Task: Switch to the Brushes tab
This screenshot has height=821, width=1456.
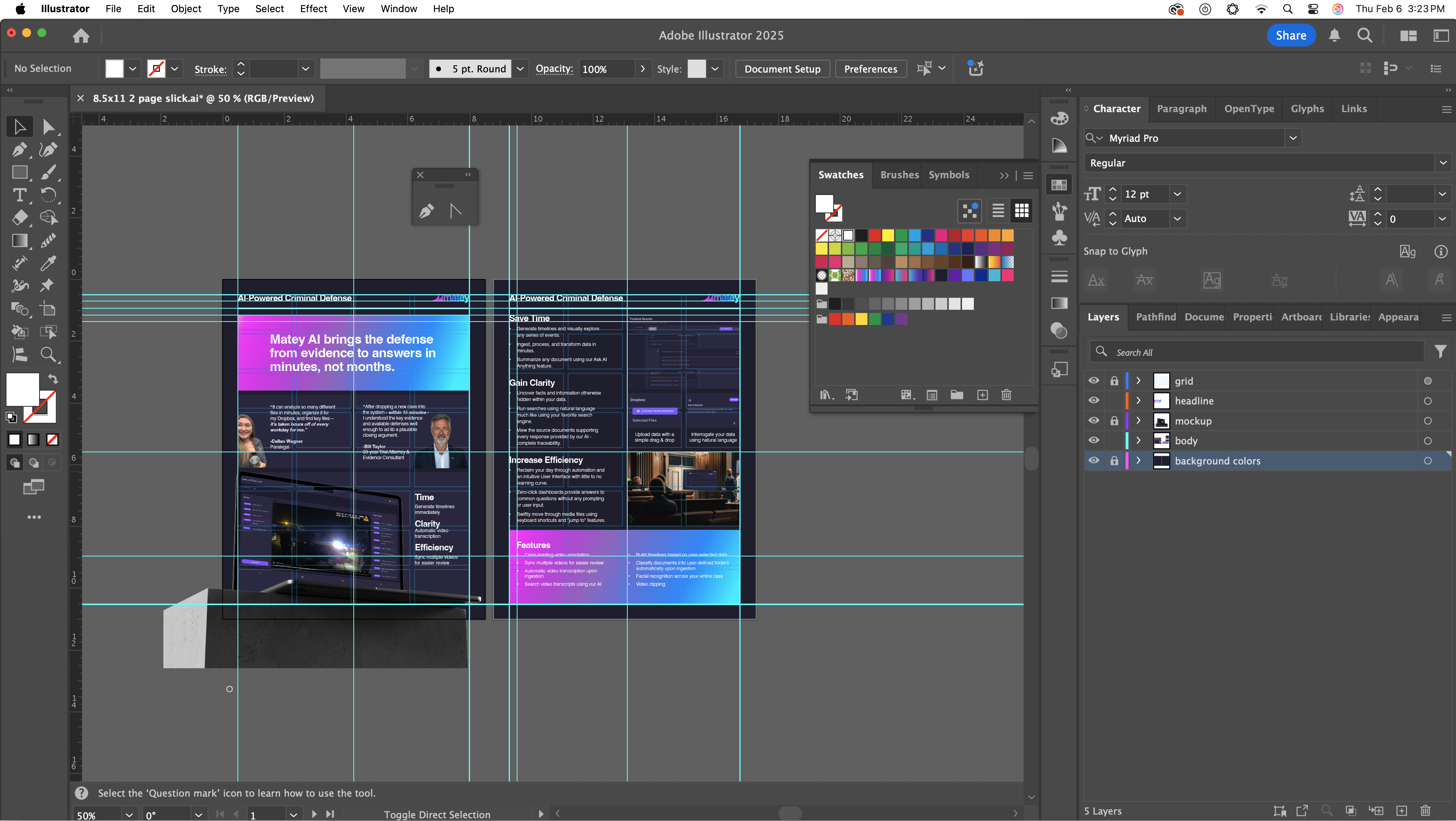Action: (899, 175)
